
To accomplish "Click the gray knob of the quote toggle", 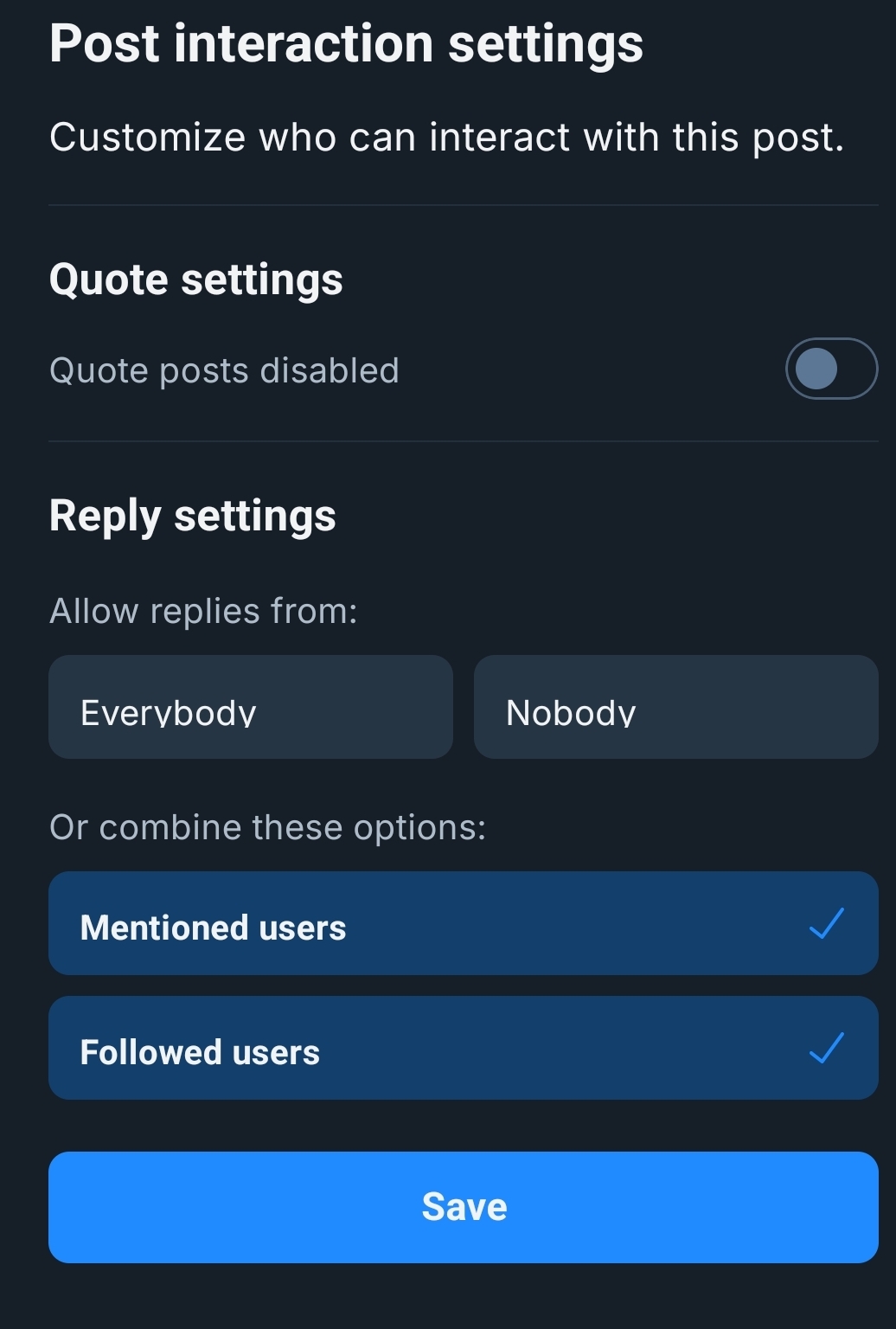I will 816,369.
